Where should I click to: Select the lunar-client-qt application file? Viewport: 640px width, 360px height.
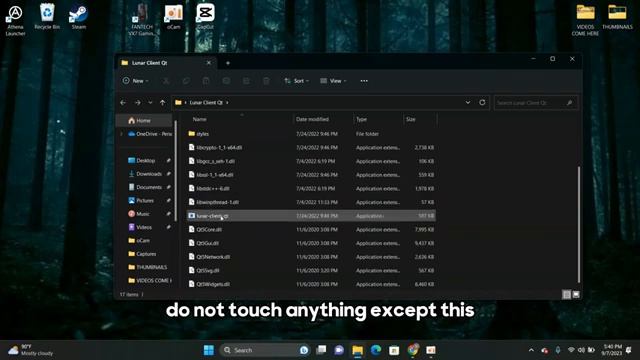point(311,216)
